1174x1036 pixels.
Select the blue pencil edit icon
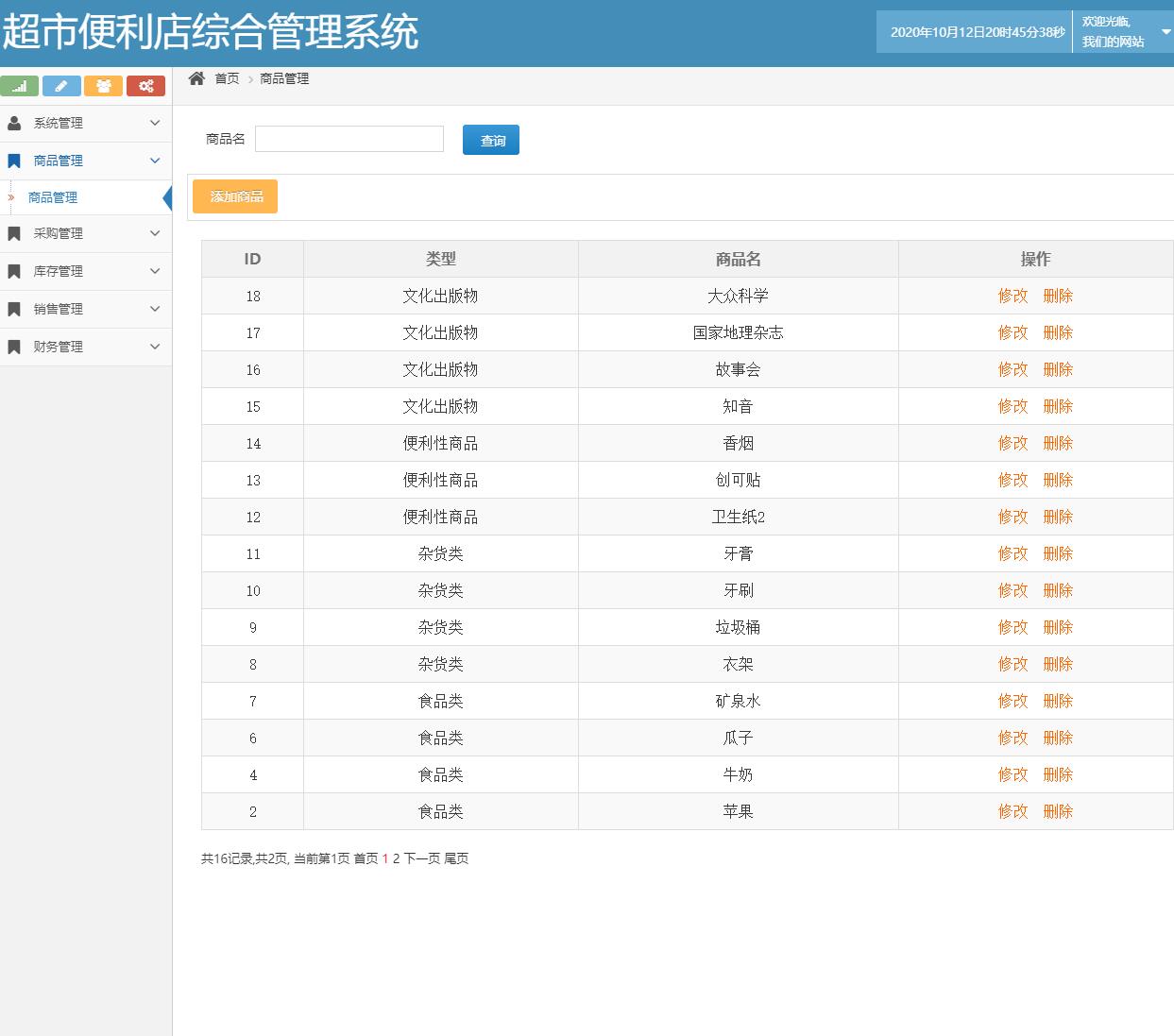(x=62, y=85)
